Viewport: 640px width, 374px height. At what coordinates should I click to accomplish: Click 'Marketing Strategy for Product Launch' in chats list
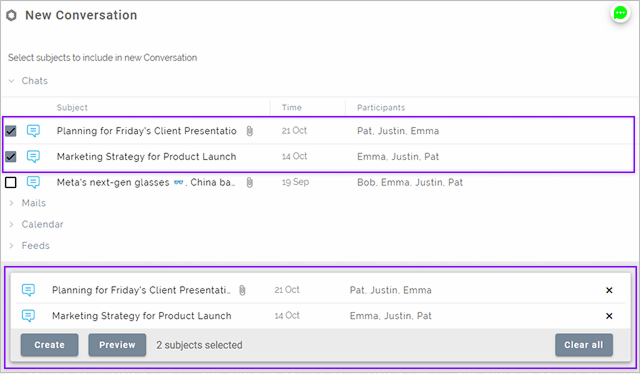coord(146,157)
